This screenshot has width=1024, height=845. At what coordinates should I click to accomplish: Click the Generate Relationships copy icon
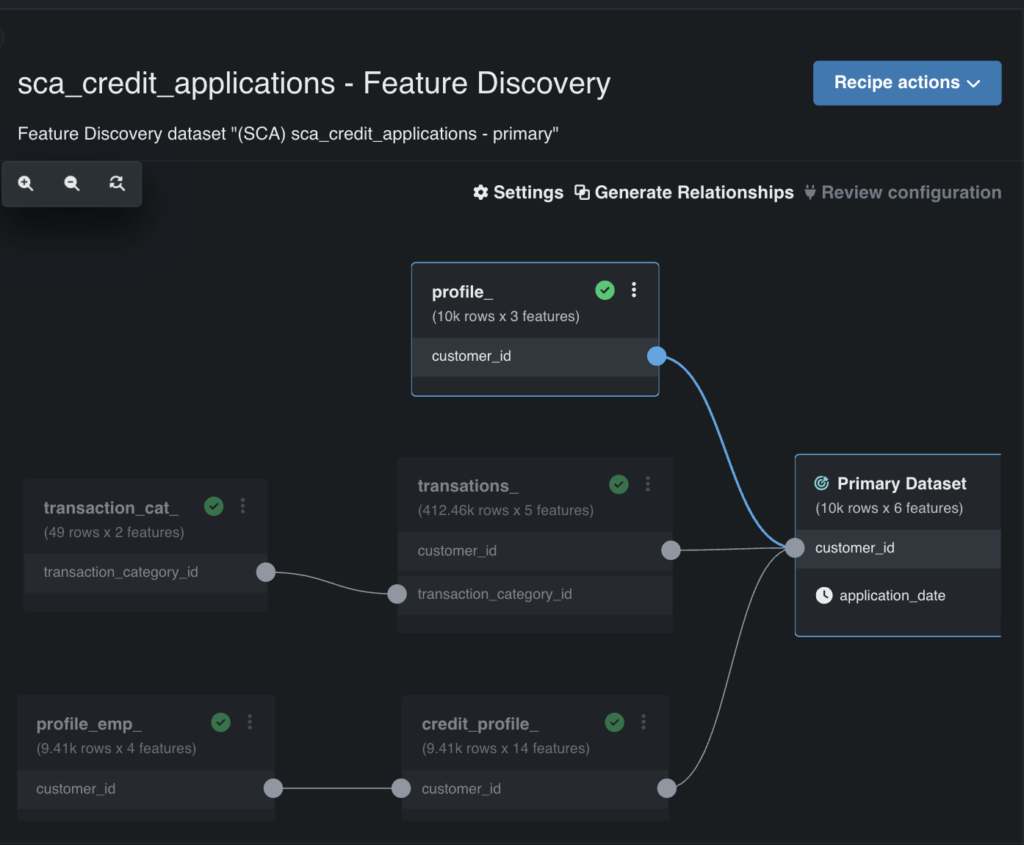click(x=582, y=193)
